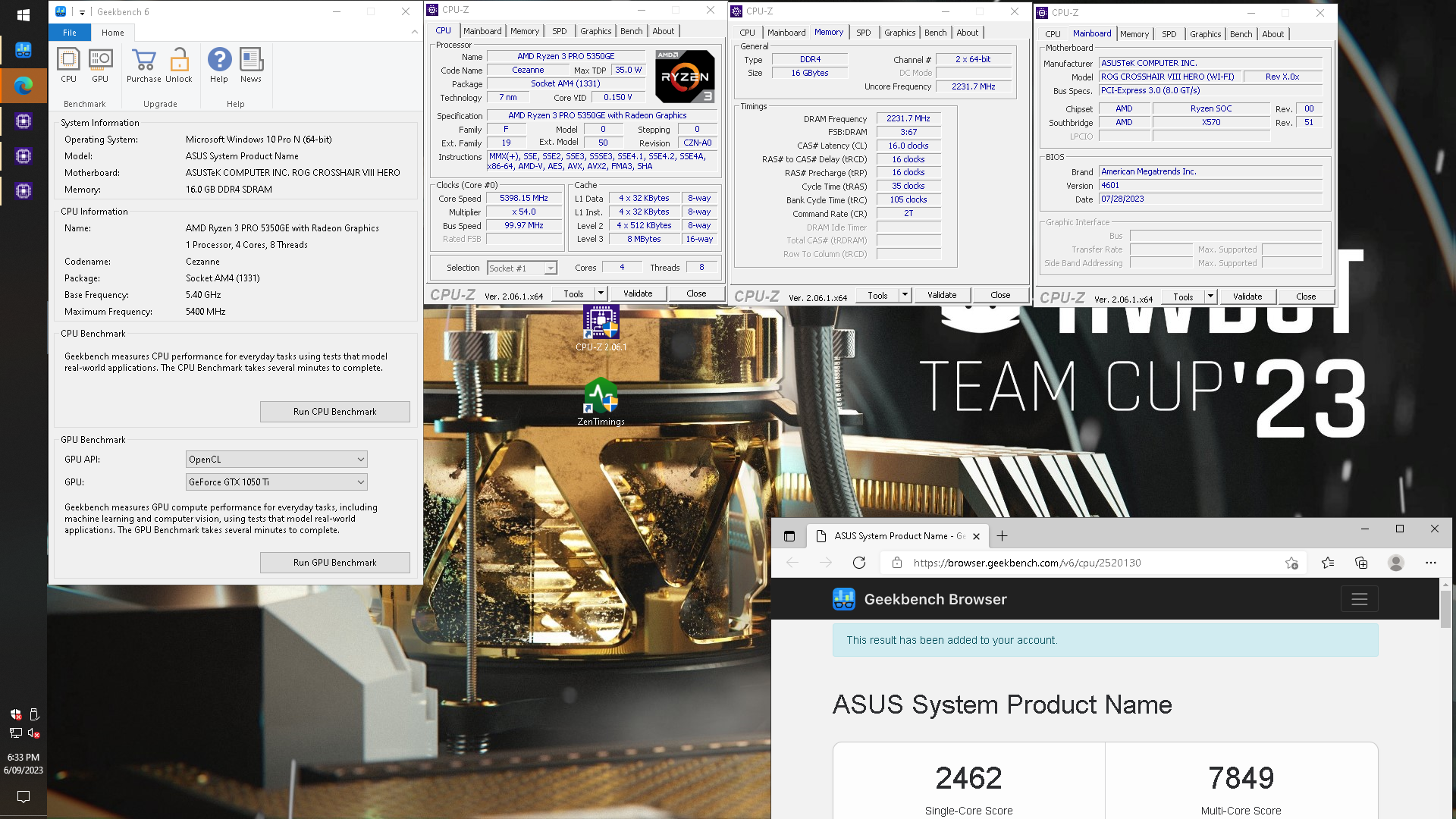The width and height of the screenshot is (1456, 819).
Task: Open the Edge profile avatar
Action: (x=1396, y=563)
